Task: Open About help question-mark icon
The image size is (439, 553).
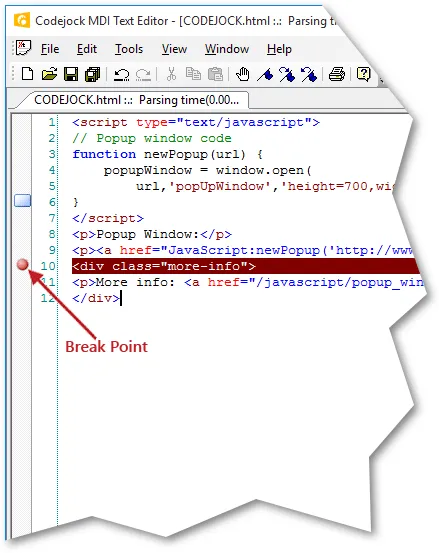Action: click(364, 74)
